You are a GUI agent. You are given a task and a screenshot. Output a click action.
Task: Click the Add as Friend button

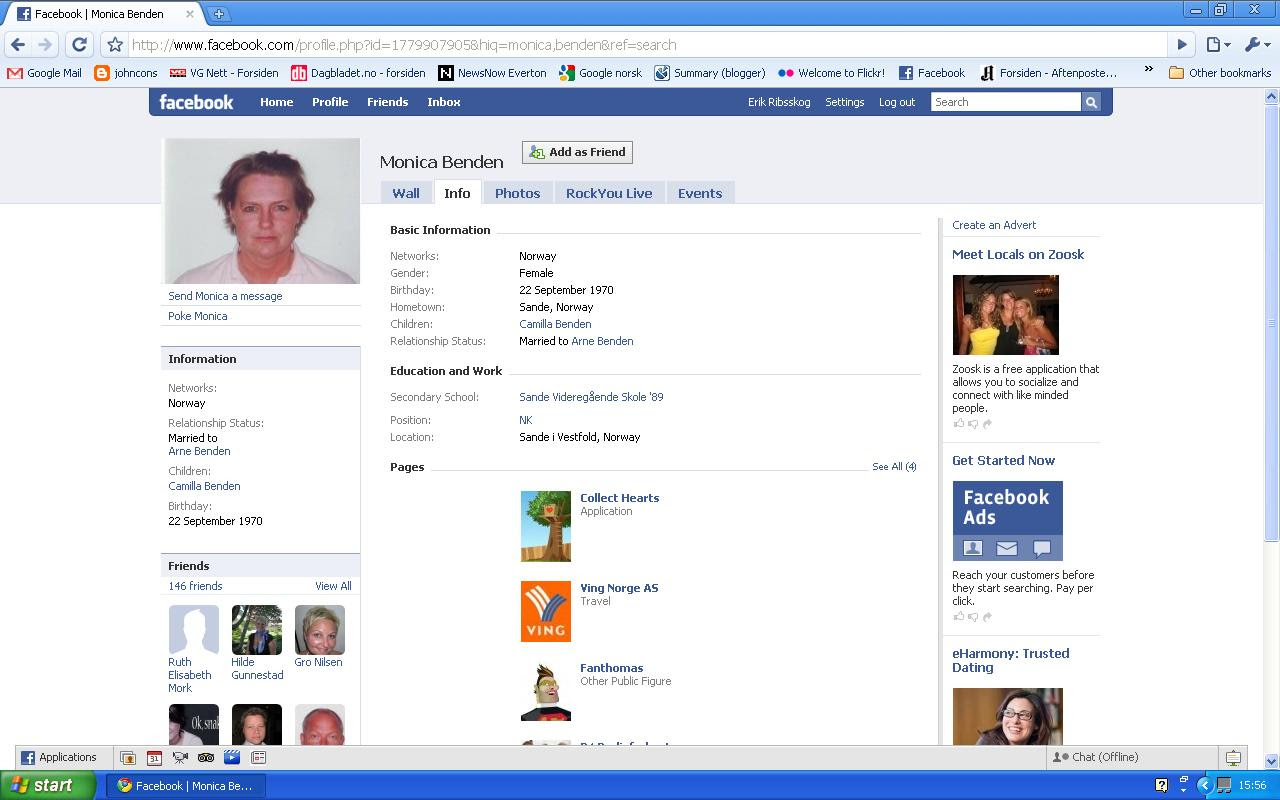(577, 152)
